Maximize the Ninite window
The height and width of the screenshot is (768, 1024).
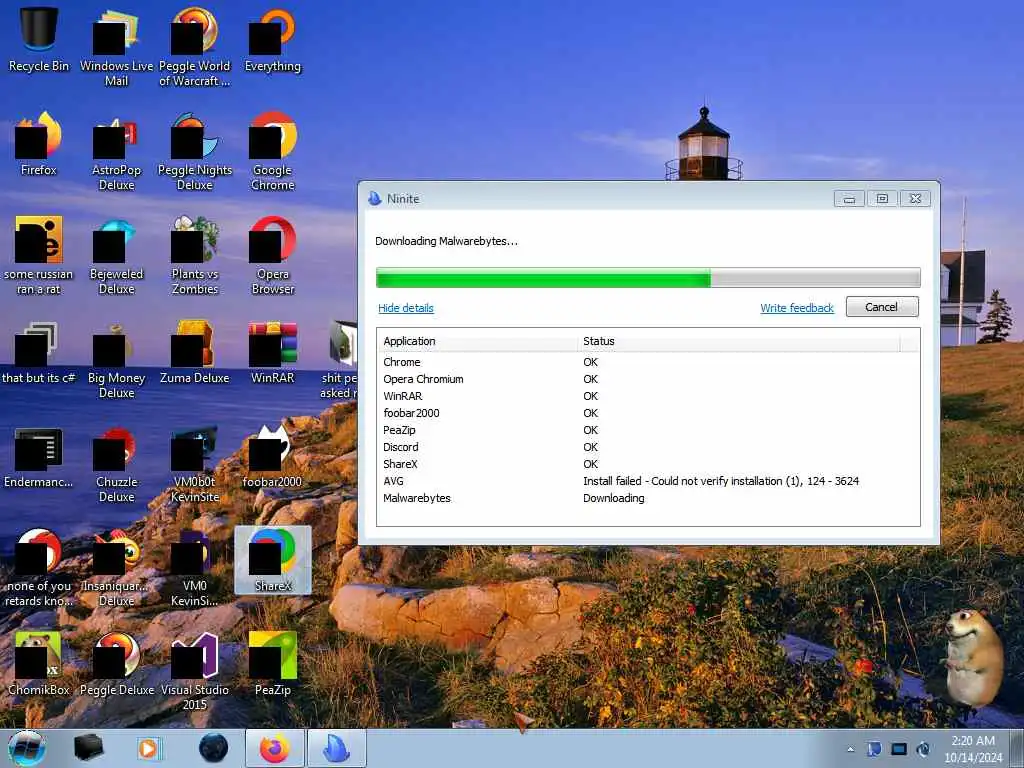pos(882,199)
